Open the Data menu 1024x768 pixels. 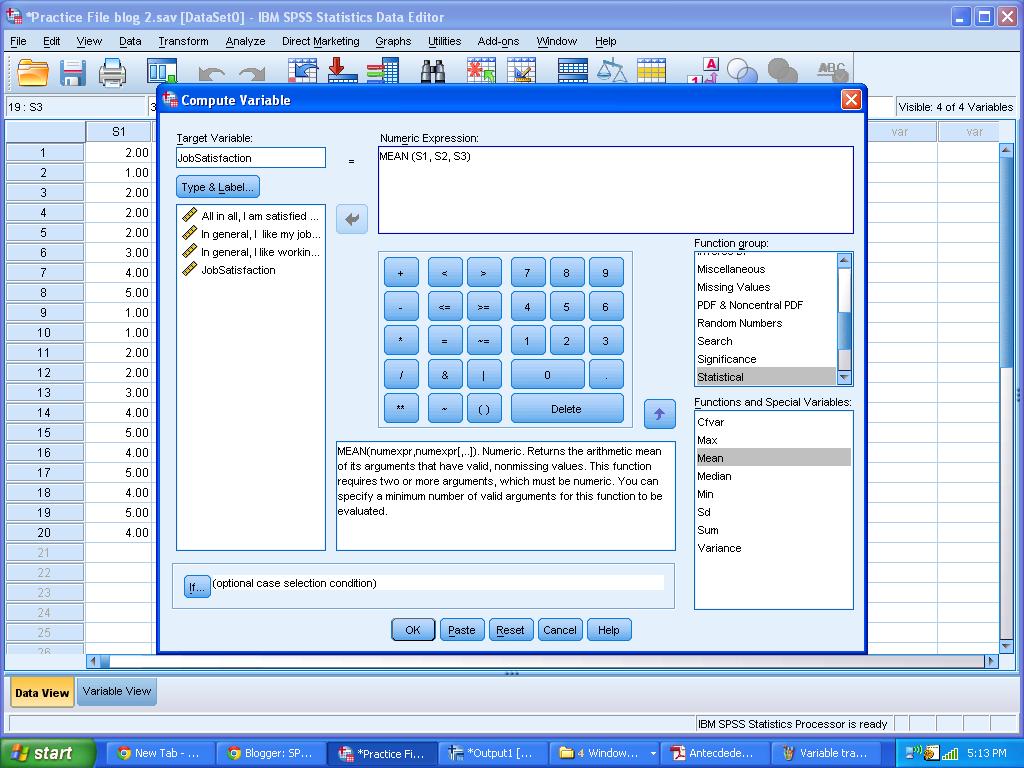pyautogui.click(x=130, y=41)
